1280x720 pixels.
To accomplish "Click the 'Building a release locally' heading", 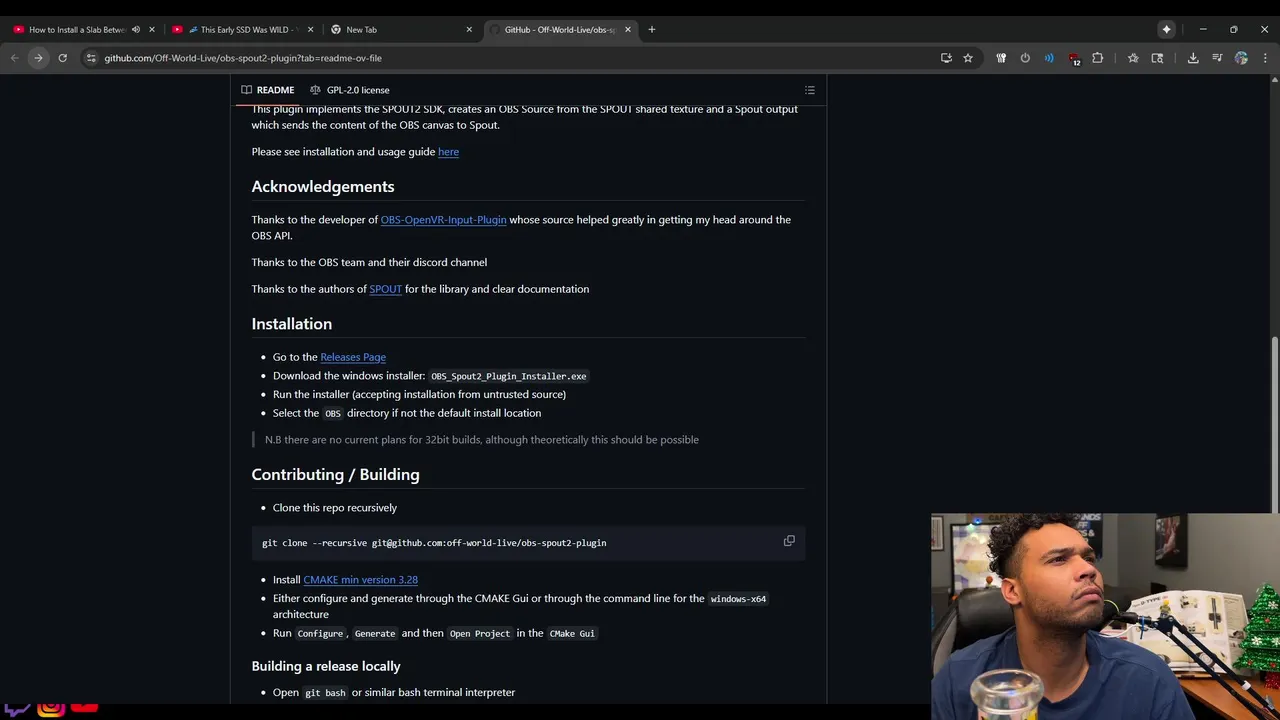I will 326,666.
